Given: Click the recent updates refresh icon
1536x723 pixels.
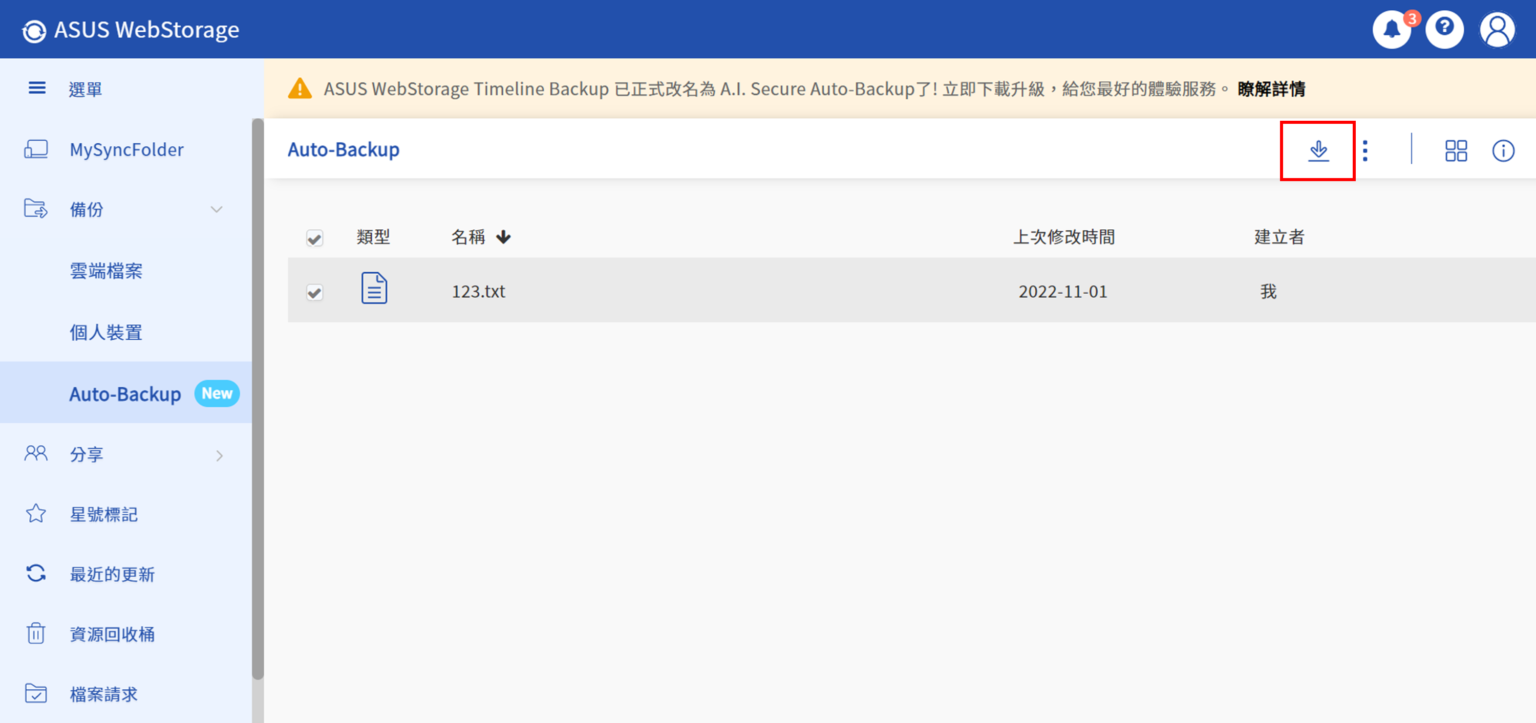Looking at the screenshot, I should click(36, 574).
